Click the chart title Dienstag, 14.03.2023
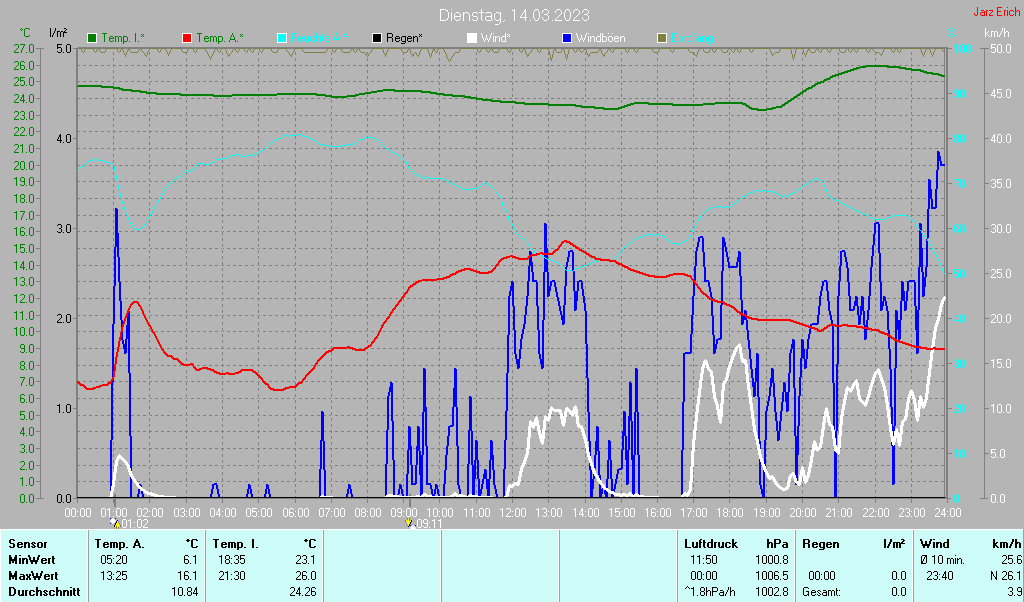The image size is (1024, 602). tap(514, 15)
